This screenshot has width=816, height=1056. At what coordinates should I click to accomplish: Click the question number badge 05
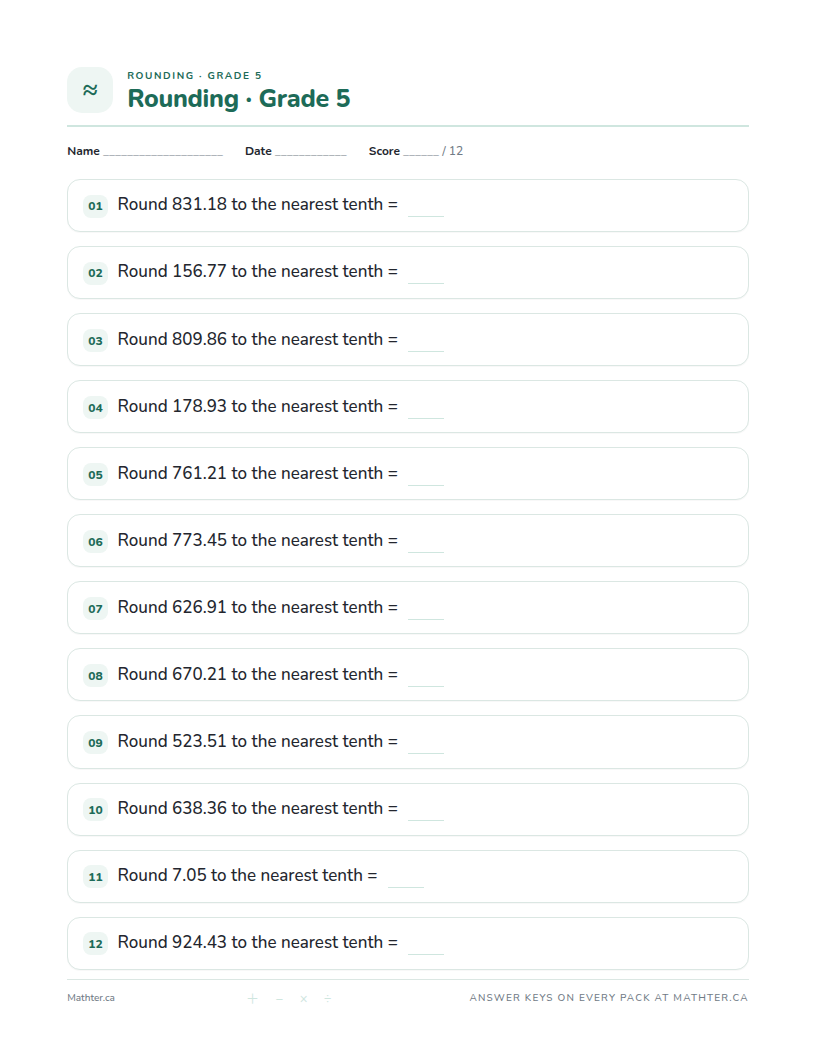pos(96,474)
